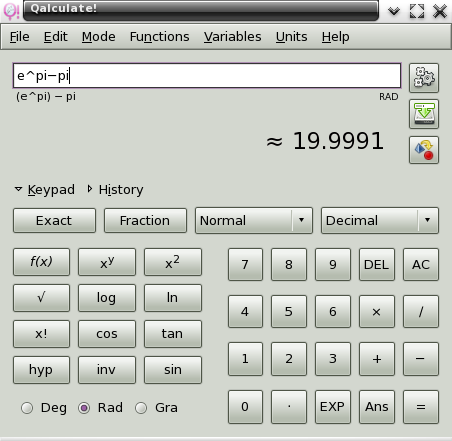Toggle the Exact button
452x441 pixels.
(x=54, y=220)
